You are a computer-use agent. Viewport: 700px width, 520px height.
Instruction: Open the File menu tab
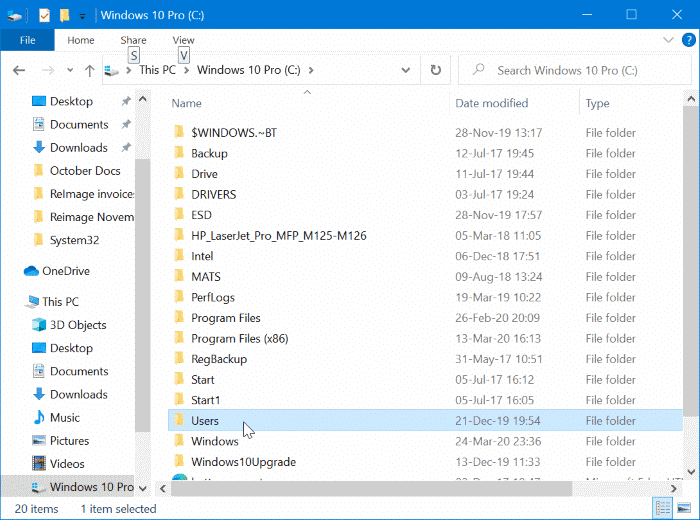click(x=28, y=40)
